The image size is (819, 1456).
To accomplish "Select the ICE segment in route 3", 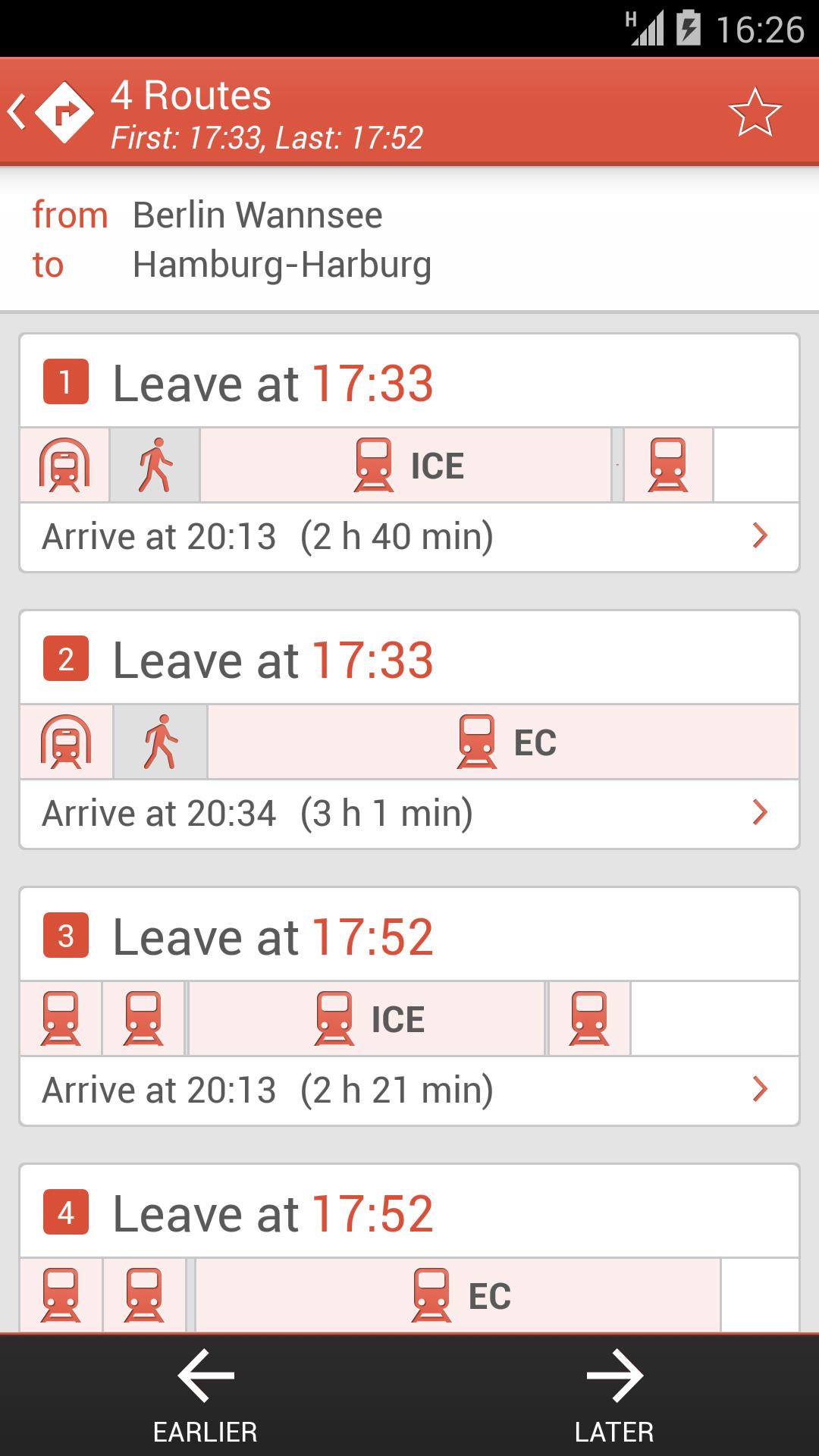I will pos(367,1018).
